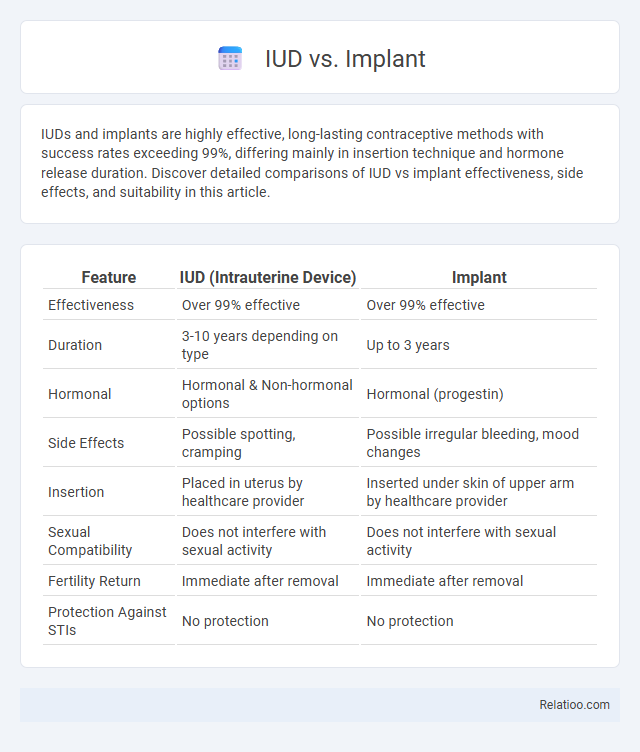Click the 'Up to 3 years' cell
Screen dimensions: 640x752
[408, 345]
